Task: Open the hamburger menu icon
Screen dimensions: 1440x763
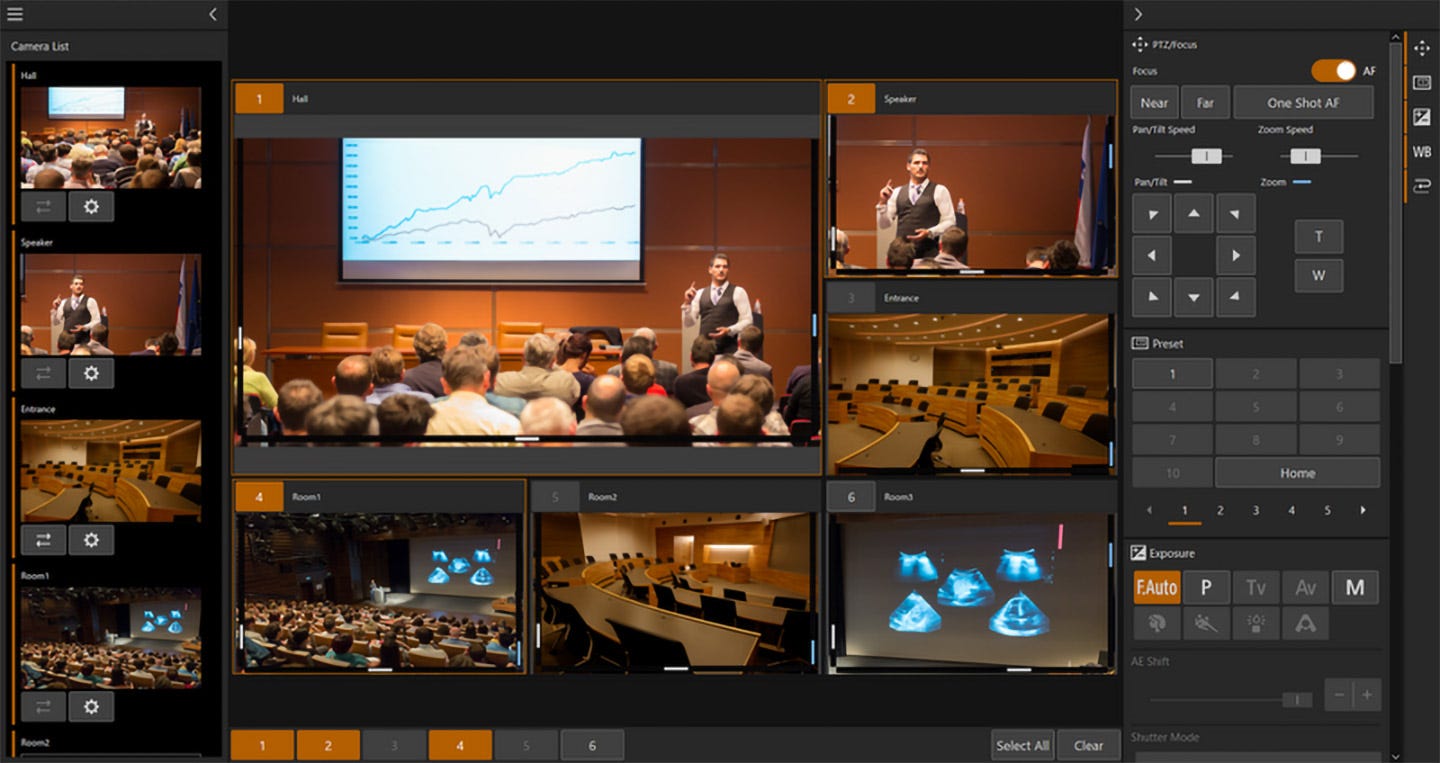Action: 15,14
